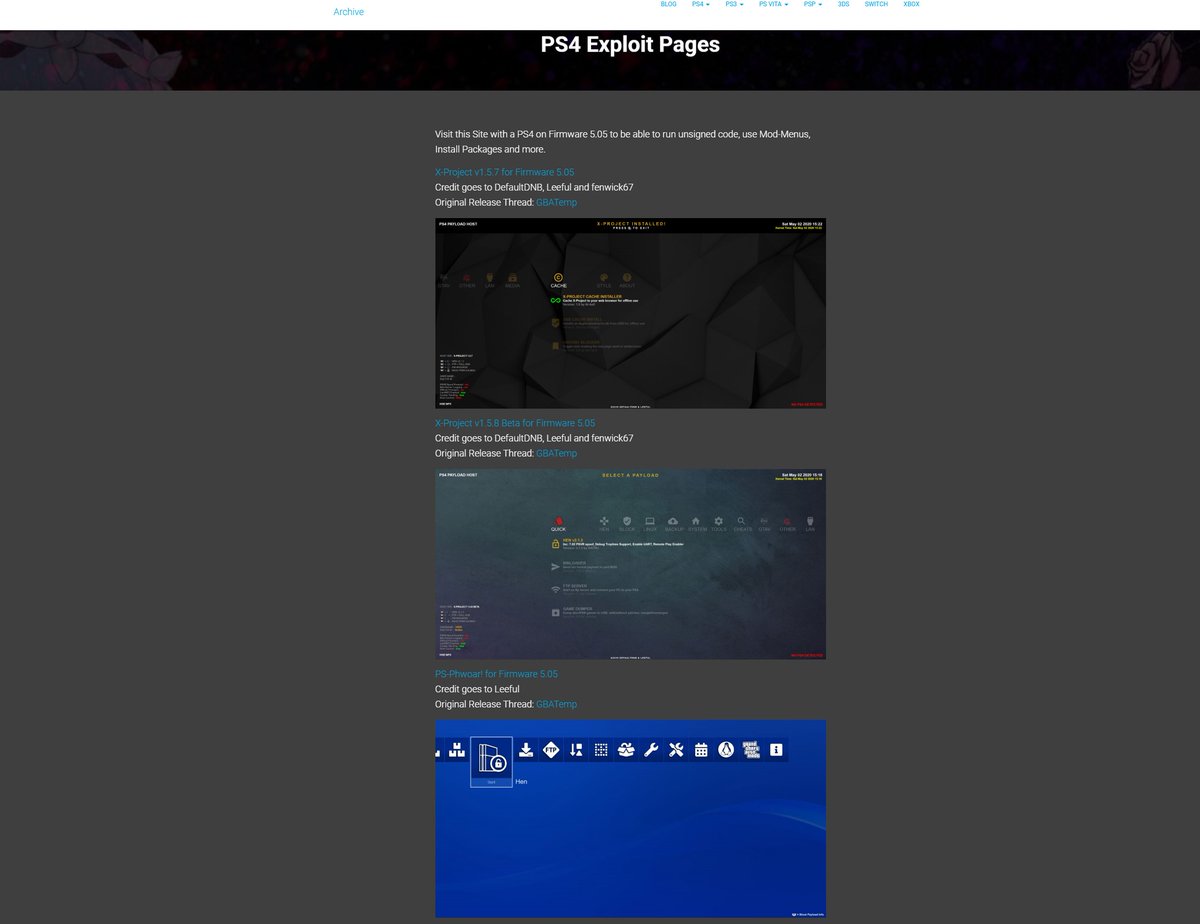
Task: Click the BLOCK shield icon in the Beta screenshot
Action: point(627,521)
